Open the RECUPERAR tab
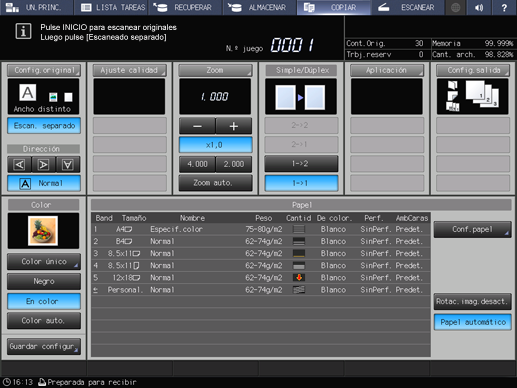The image size is (517, 388). (x=186, y=7)
